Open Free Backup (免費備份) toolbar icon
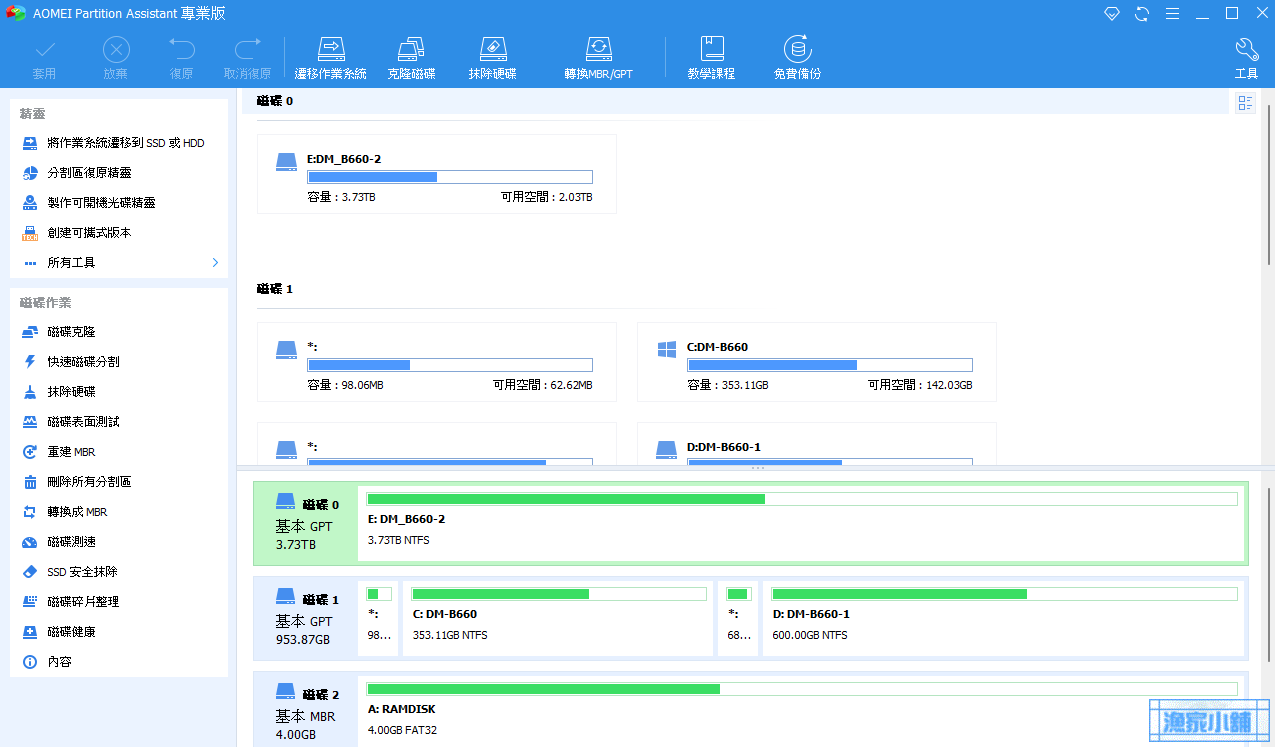 [797, 58]
